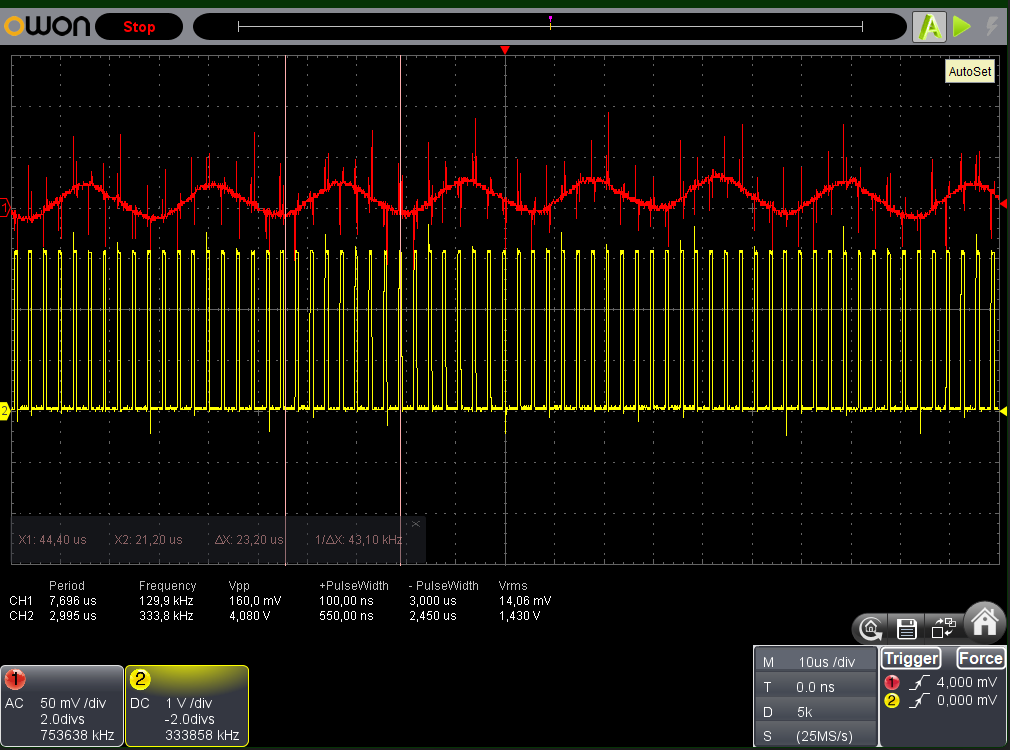Click the Vpp measurement header

click(x=239, y=586)
